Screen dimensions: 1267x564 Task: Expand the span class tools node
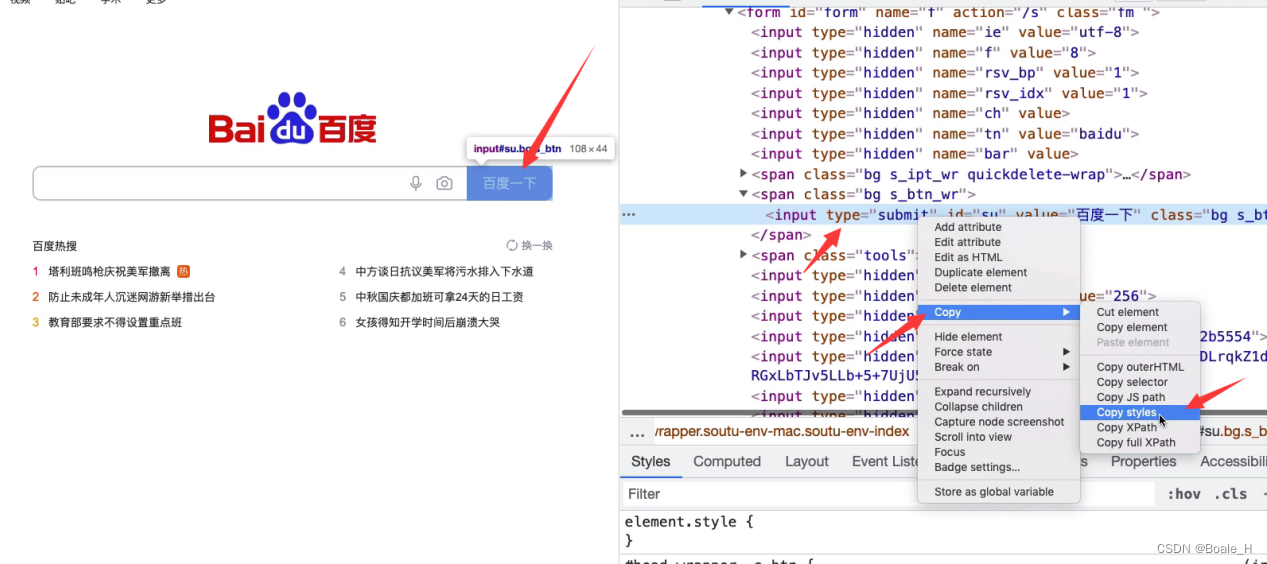[x=743, y=255]
